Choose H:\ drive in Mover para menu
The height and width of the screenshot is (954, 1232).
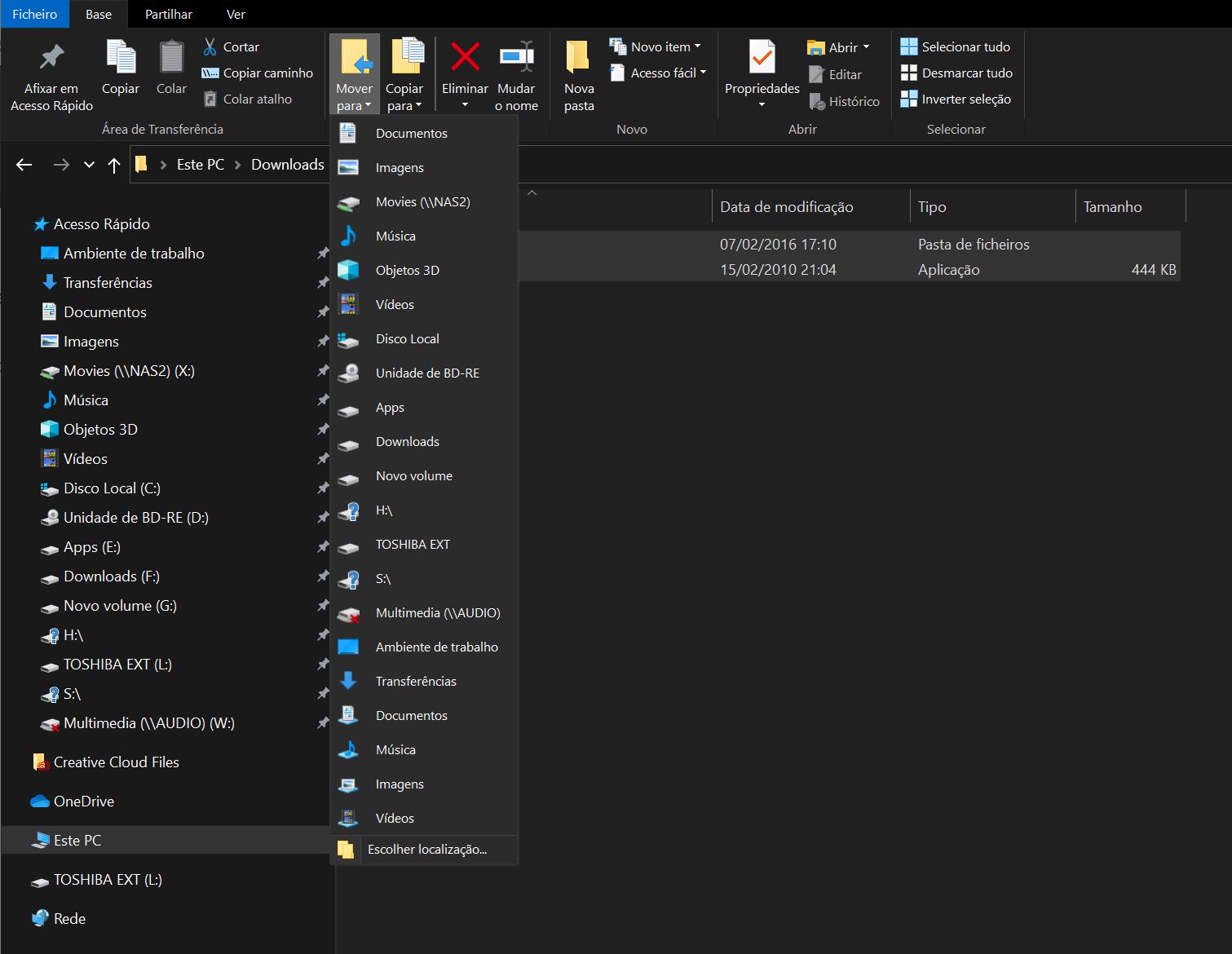[x=424, y=510]
